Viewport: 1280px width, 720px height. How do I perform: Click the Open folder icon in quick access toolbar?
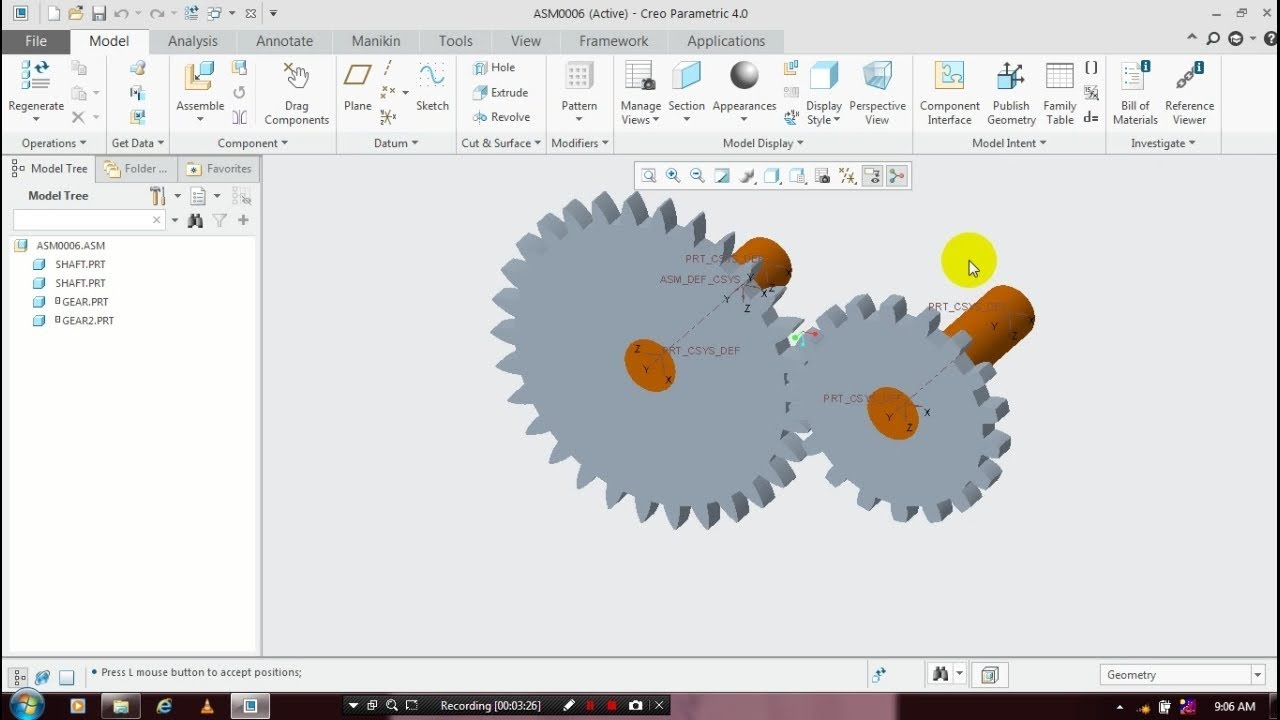(76, 13)
